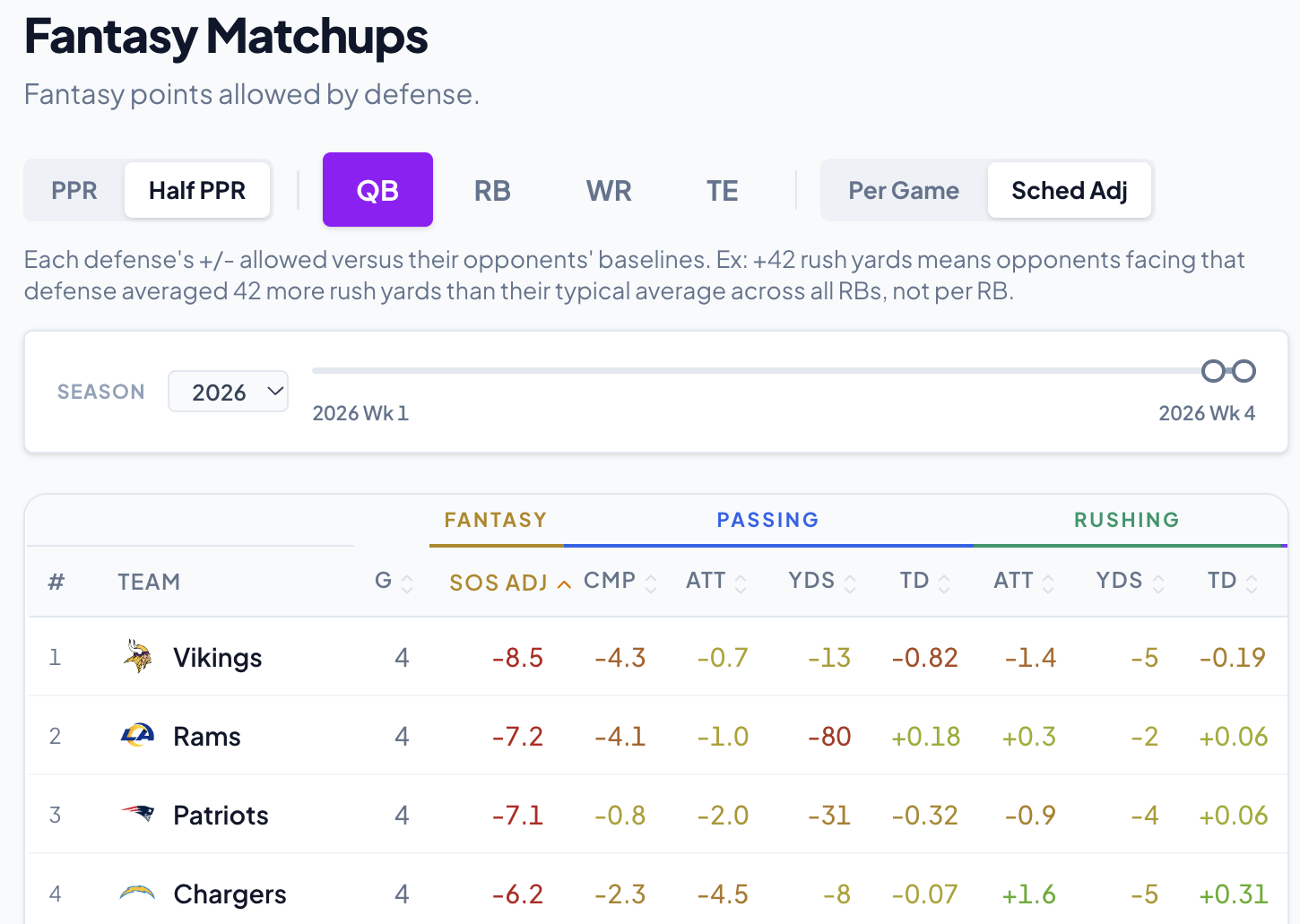Choose the Sched Adj button
Screen dimensions: 1300x924
1070,190
